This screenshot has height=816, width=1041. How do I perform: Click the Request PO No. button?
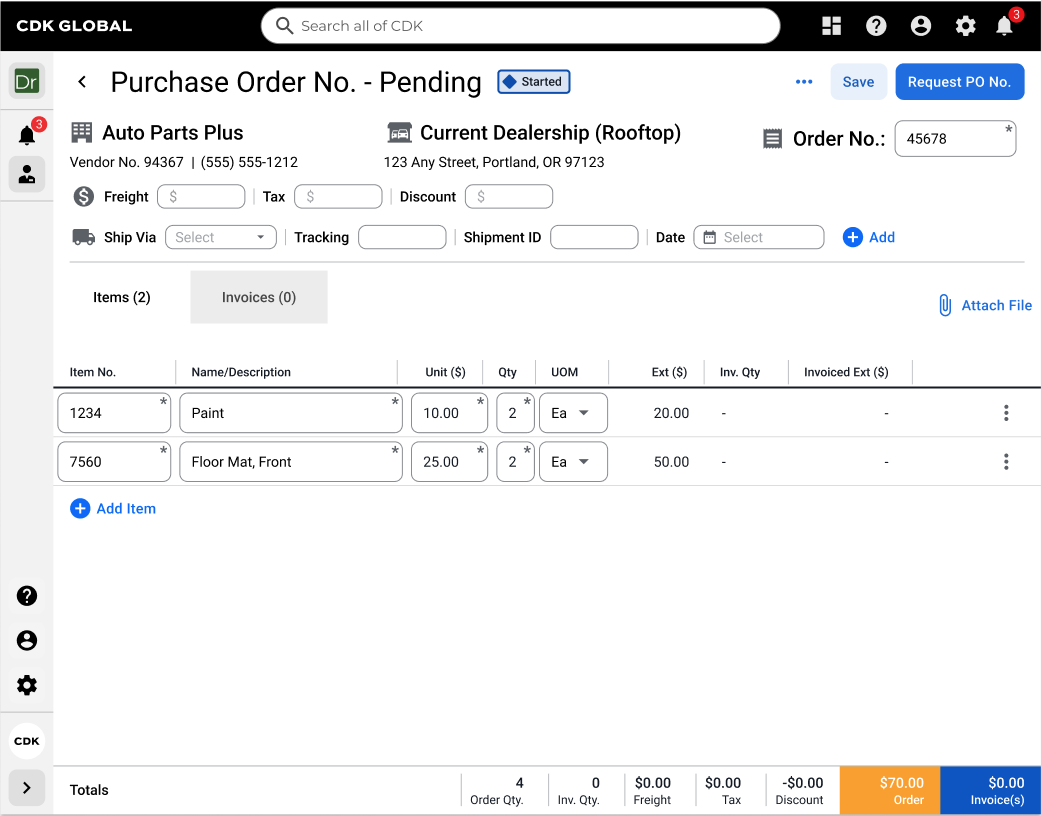(959, 81)
